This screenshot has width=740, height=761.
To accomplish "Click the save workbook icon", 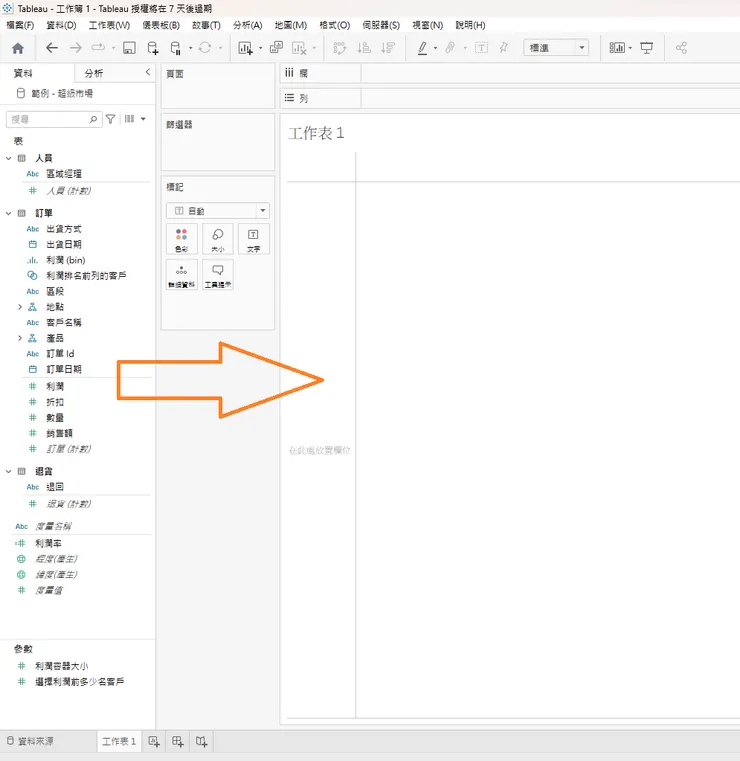I will click(x=129, y=48).
